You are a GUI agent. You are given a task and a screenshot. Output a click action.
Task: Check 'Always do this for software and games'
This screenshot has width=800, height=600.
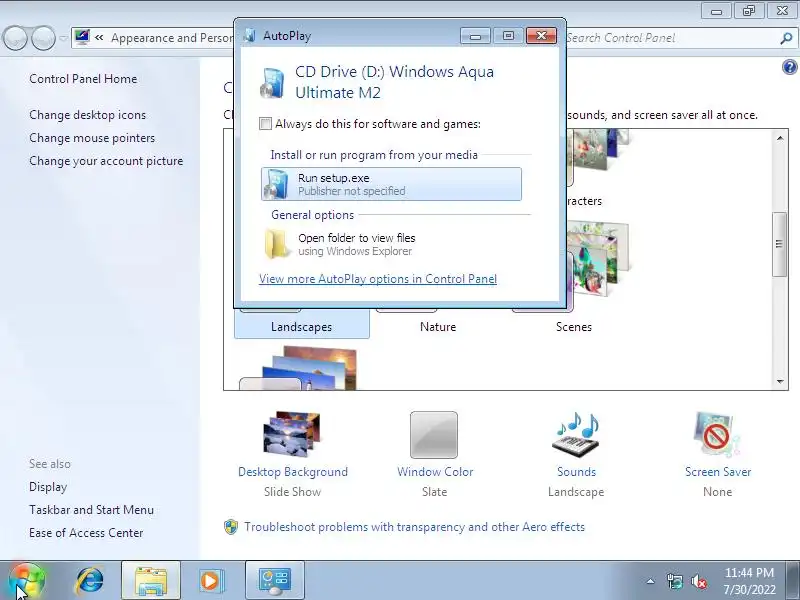265,123
